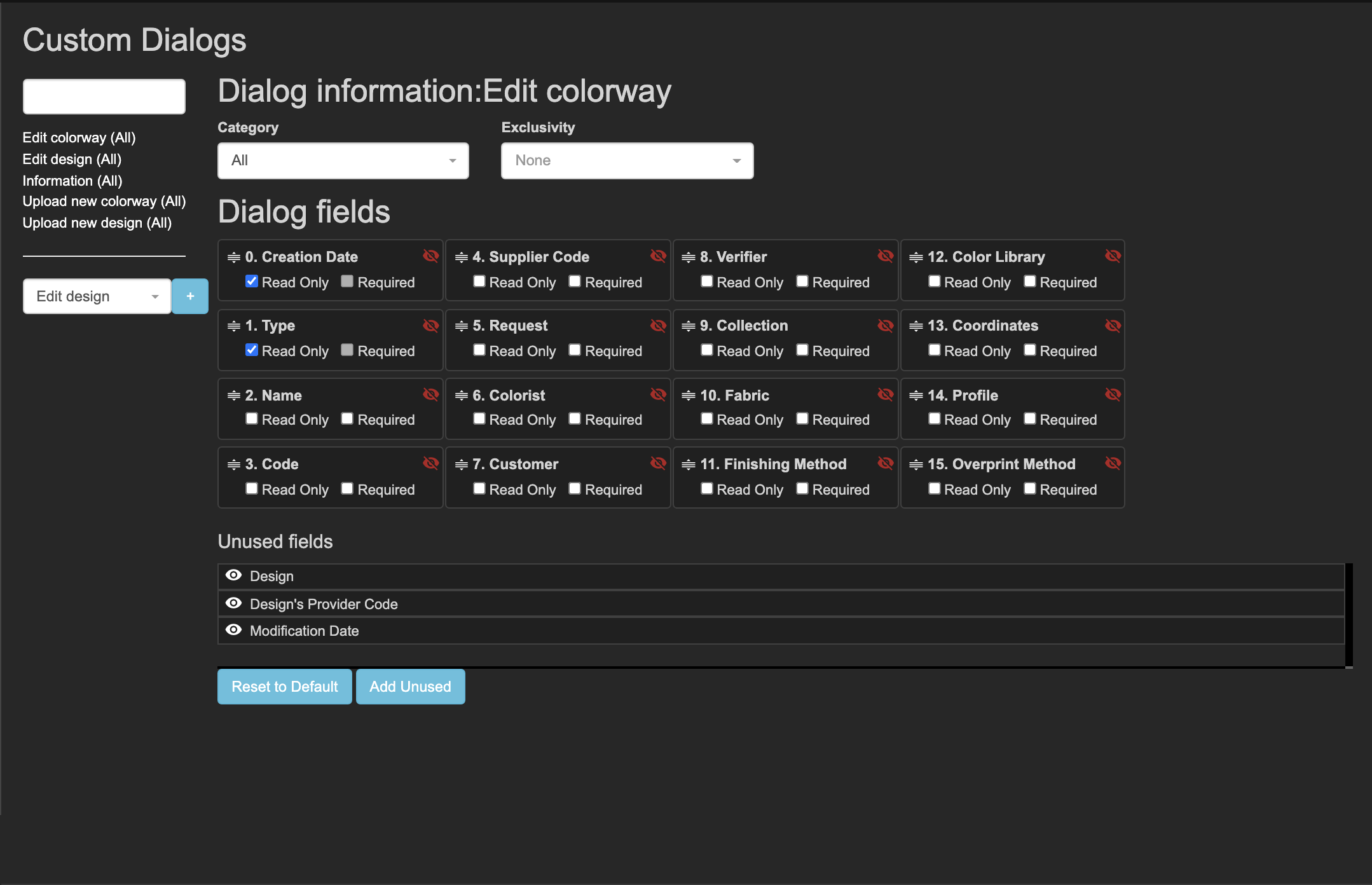
Task: Enable Required for Name field
Action: pos(347,419)
